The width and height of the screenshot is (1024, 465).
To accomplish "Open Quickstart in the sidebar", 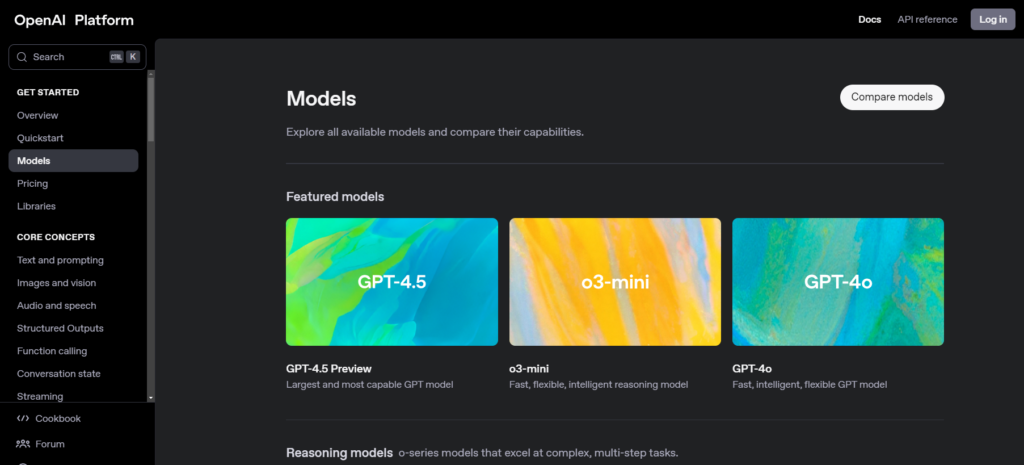I will click(x=40, y=138).
